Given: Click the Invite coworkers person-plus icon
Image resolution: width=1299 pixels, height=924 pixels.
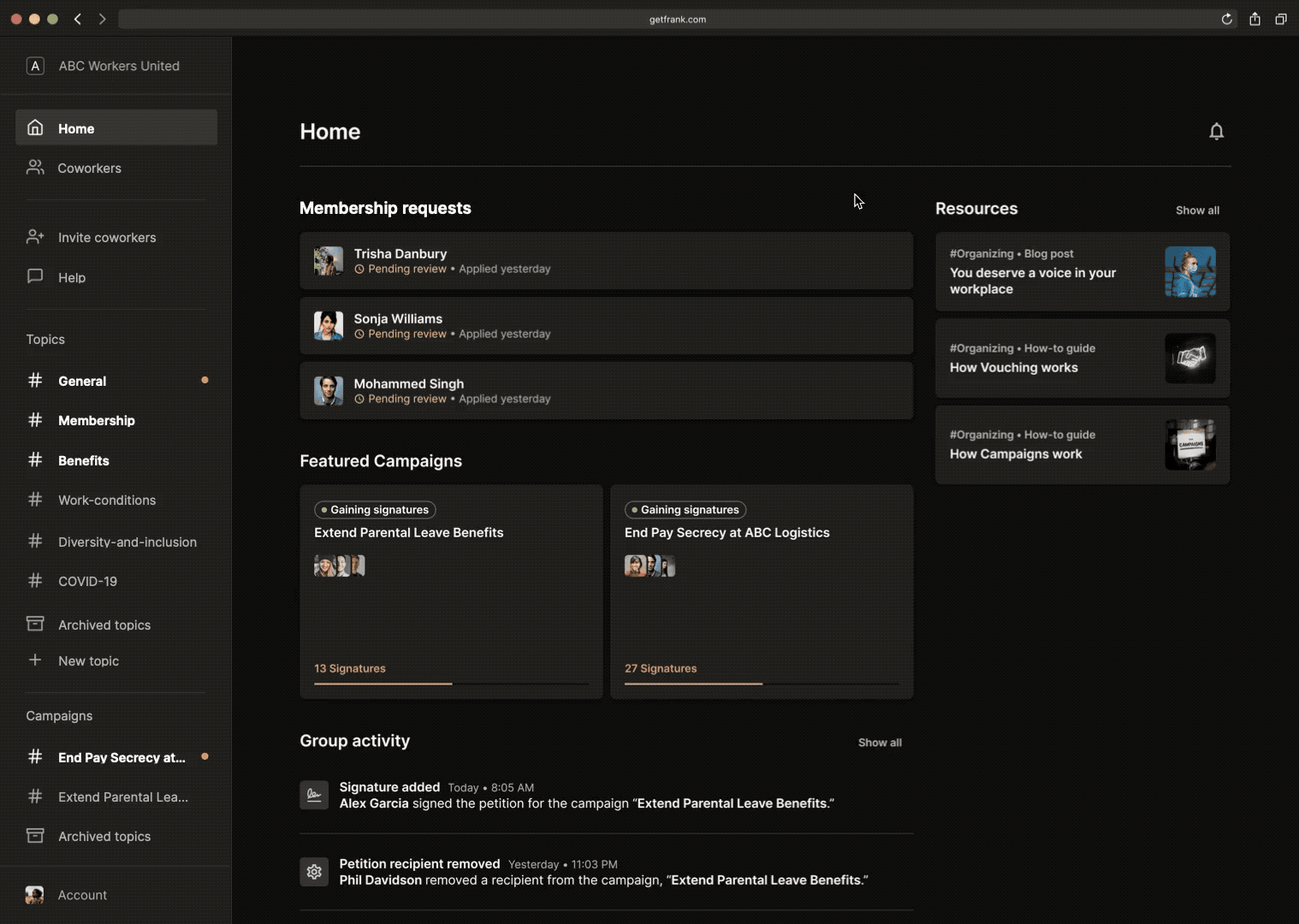Looking at the screenshot, I should (35, 237).
